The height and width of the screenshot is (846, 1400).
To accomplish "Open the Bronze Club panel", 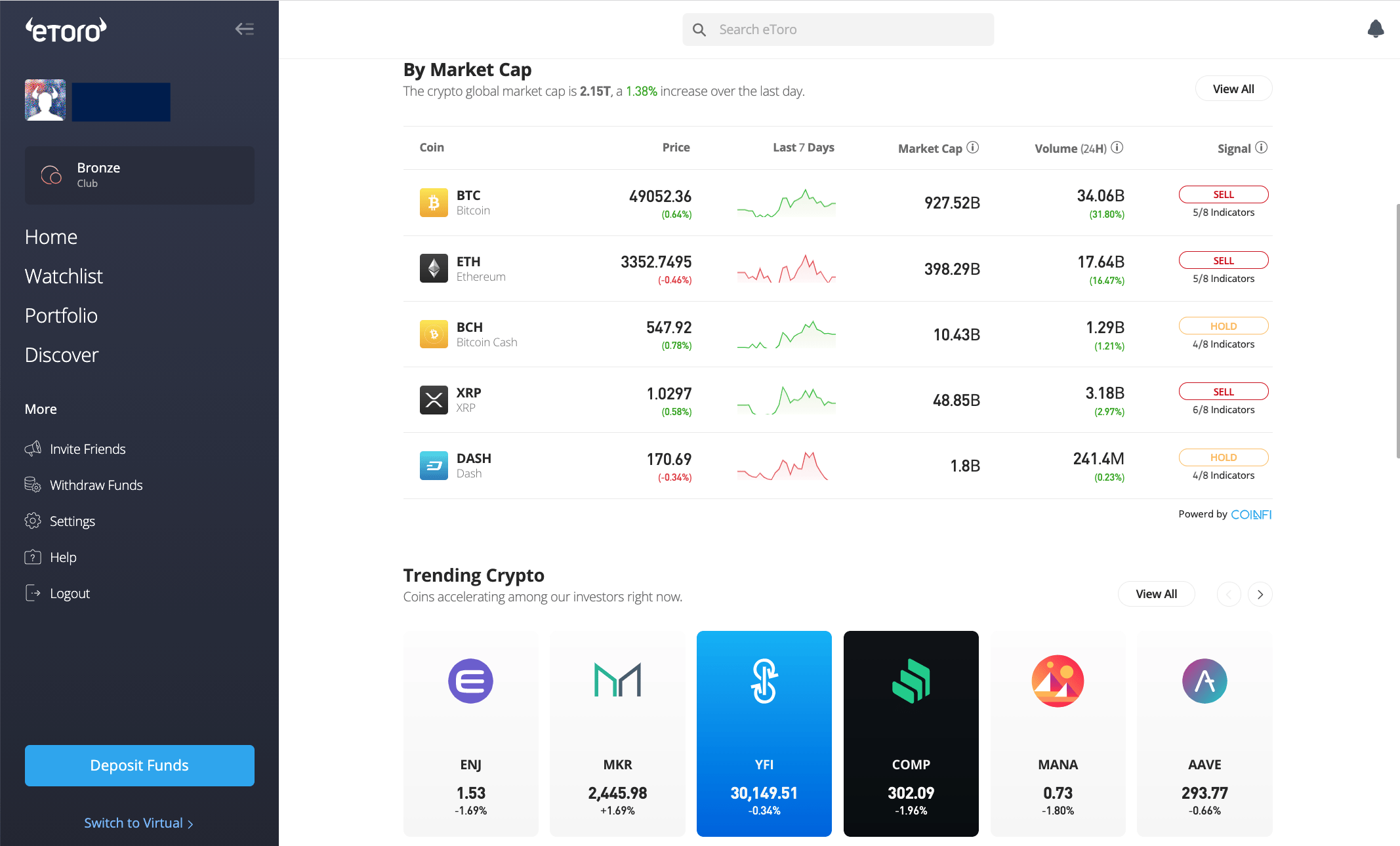I will pos(139,175).
